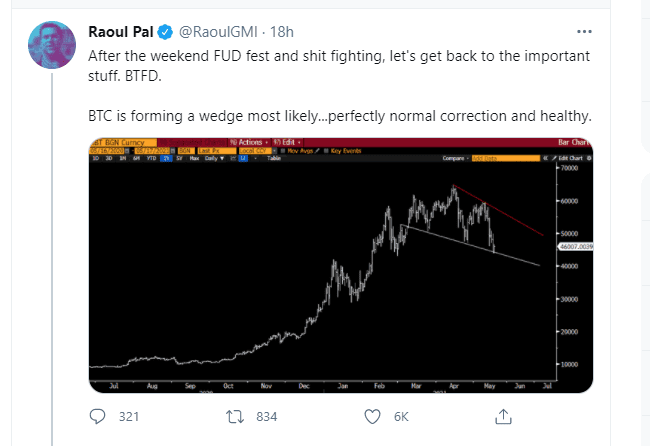Click the red wedge trendline

pos(500,211)
